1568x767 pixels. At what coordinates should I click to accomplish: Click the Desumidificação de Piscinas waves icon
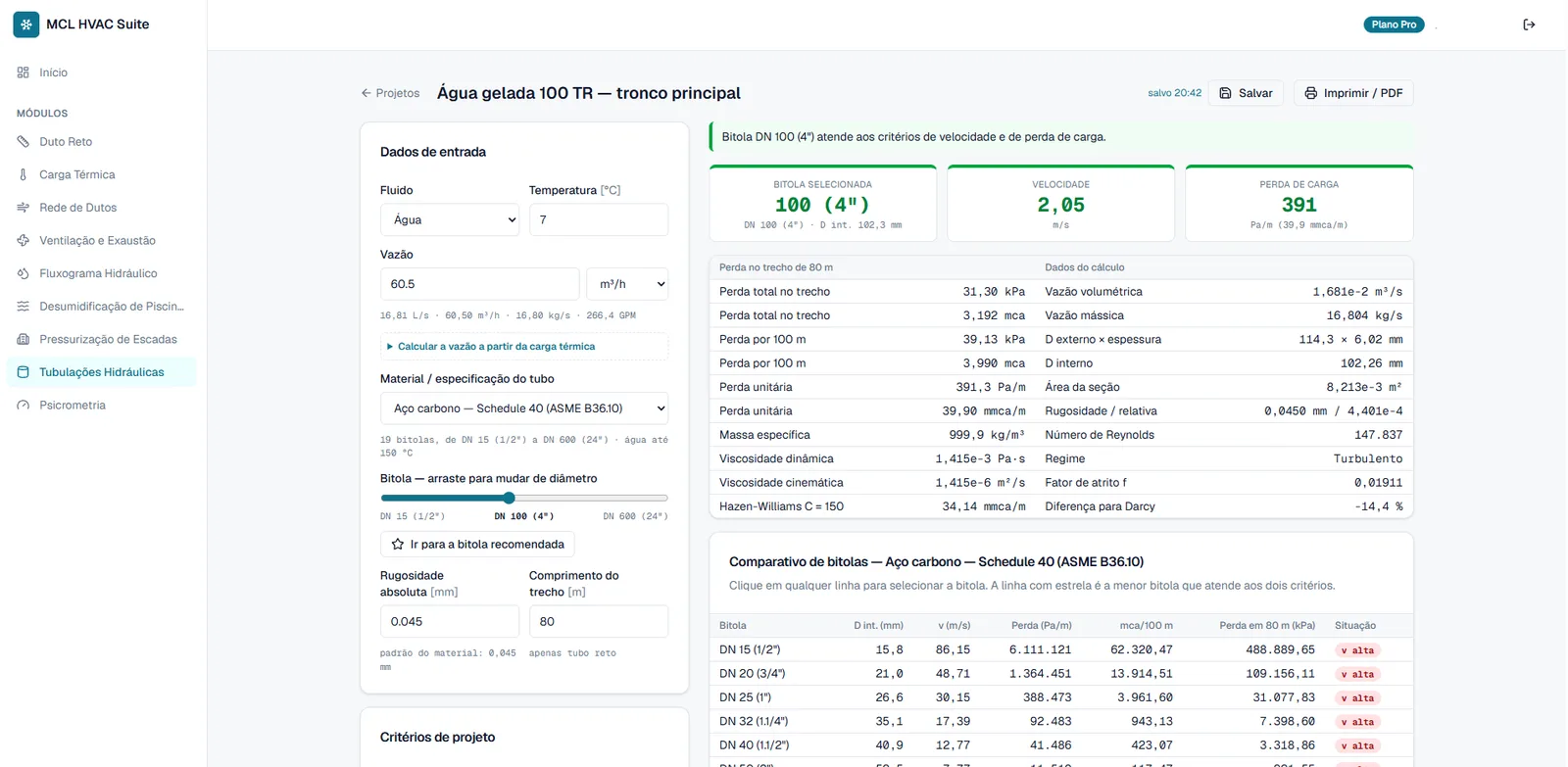(x=24, y=307)
